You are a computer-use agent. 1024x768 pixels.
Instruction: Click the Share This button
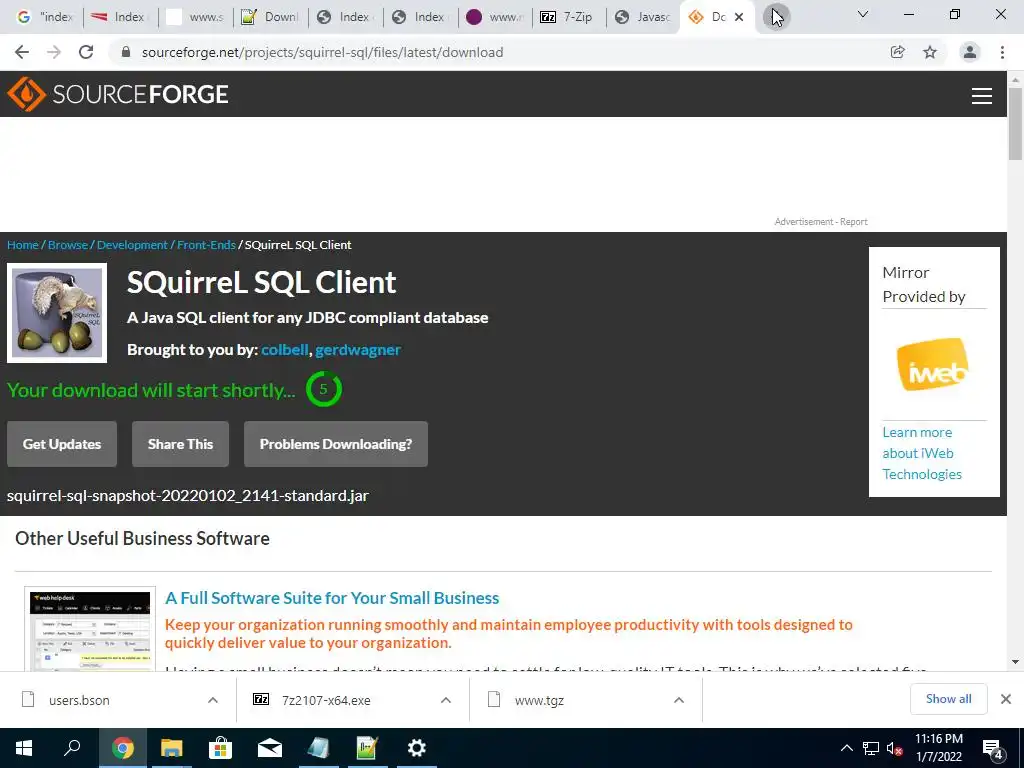[x=180, y=444]
